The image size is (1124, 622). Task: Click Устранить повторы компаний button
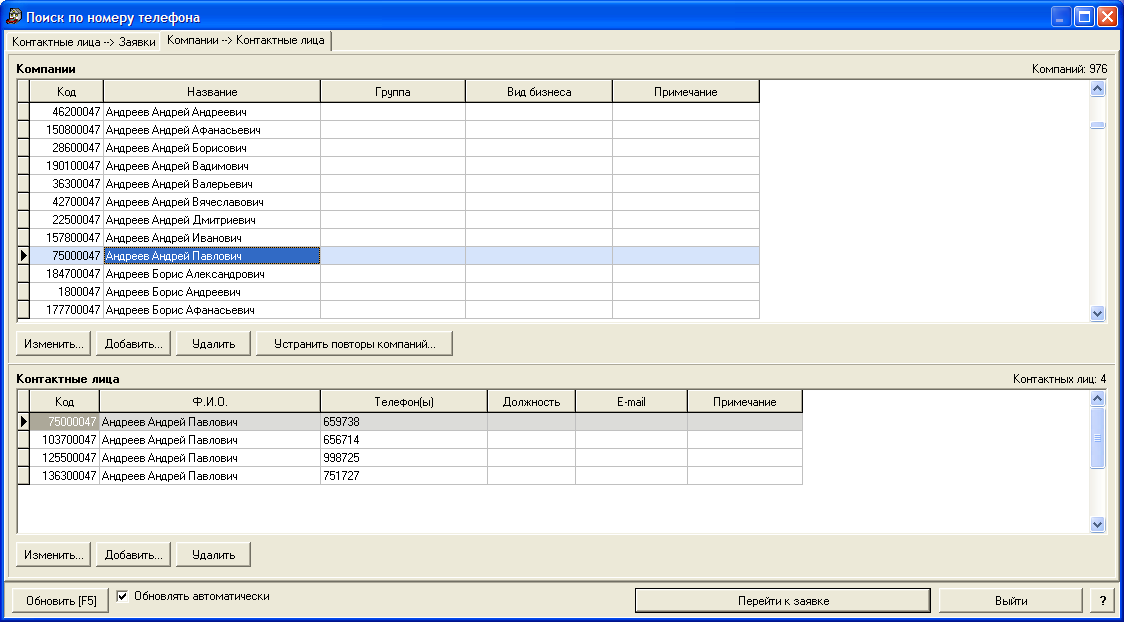pyautogui.click(x=355, y=343)
